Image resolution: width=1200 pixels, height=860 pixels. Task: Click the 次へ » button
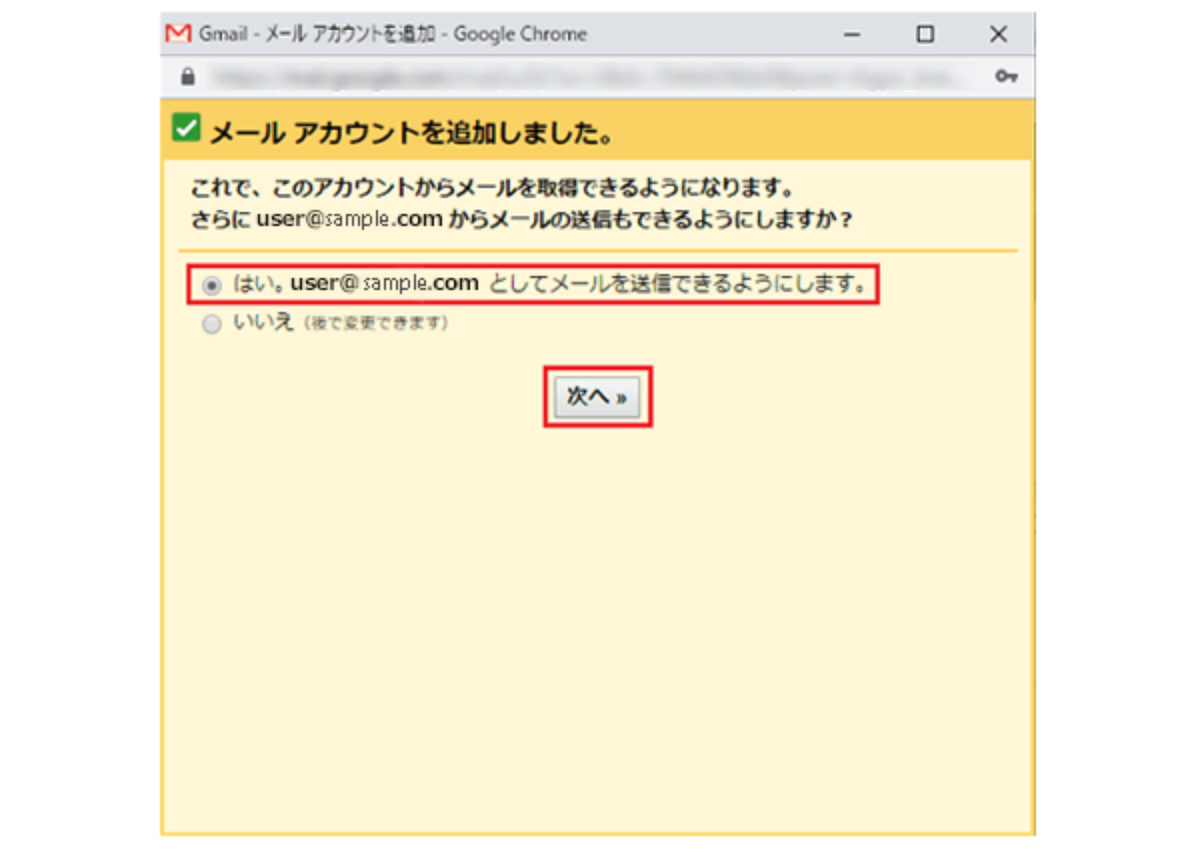point(597,397)
